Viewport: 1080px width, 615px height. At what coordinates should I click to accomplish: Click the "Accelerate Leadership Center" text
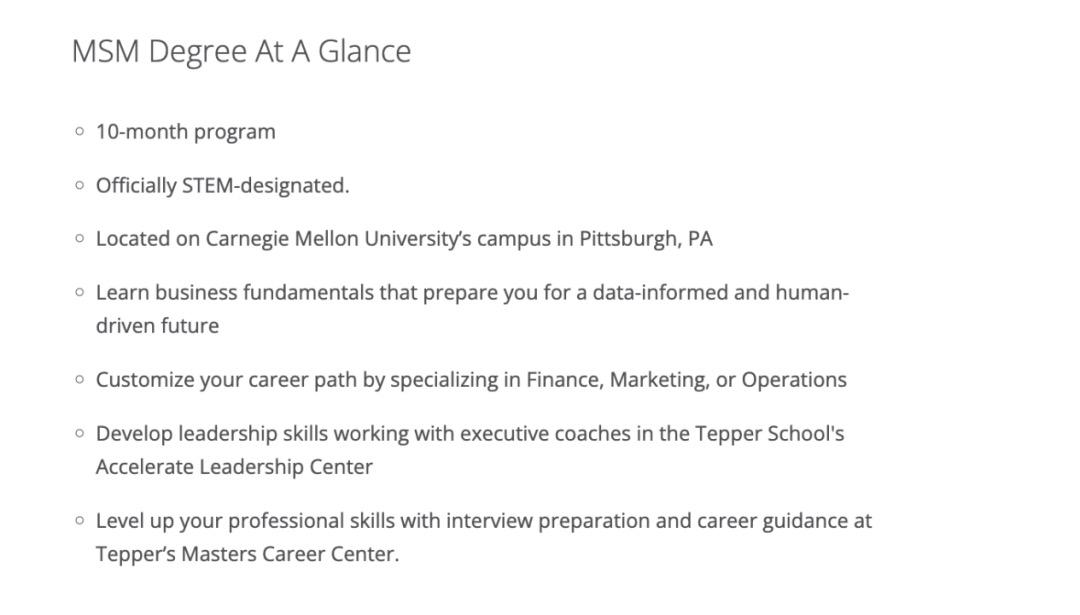click(234, 467)
